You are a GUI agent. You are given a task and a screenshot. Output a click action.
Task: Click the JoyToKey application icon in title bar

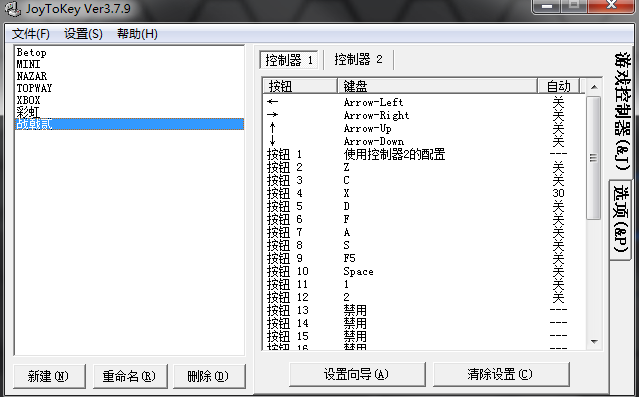point(13,9)
